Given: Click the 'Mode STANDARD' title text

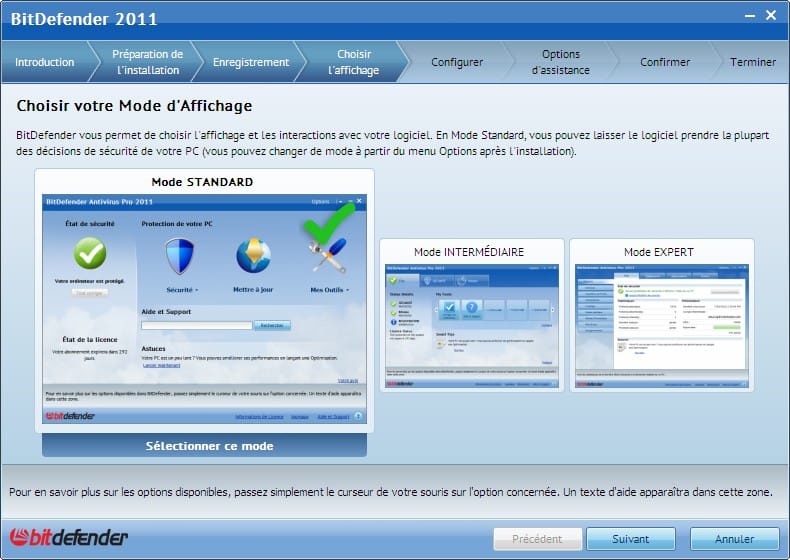Looking at the screenshot, I should click(x=203, y=182).
